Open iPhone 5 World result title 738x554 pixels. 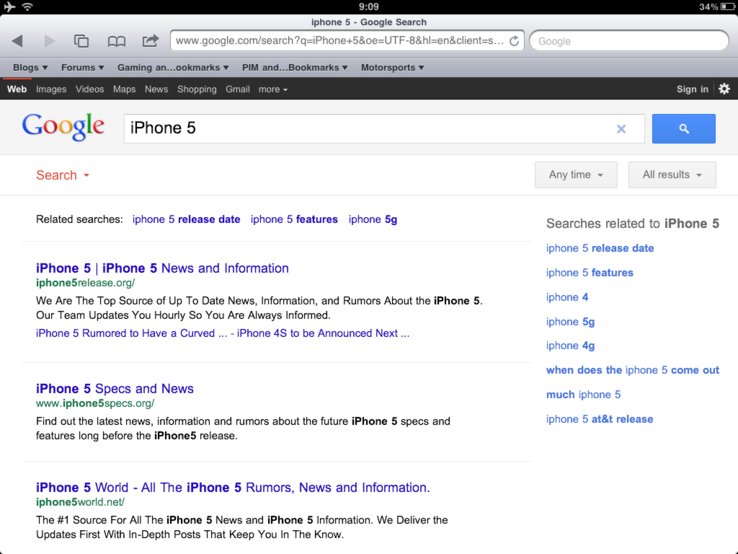233,488
